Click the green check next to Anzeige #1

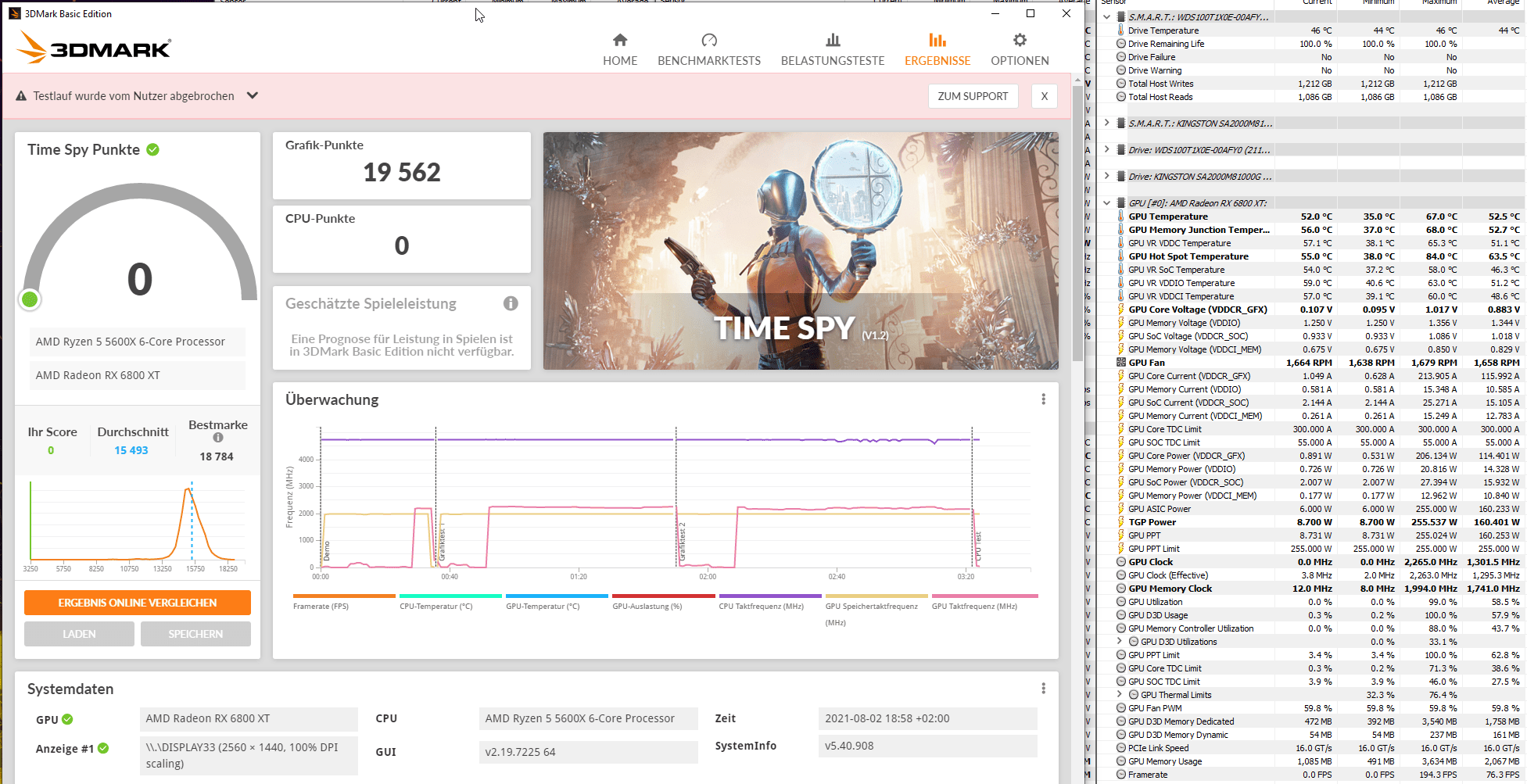pos(103,748)
